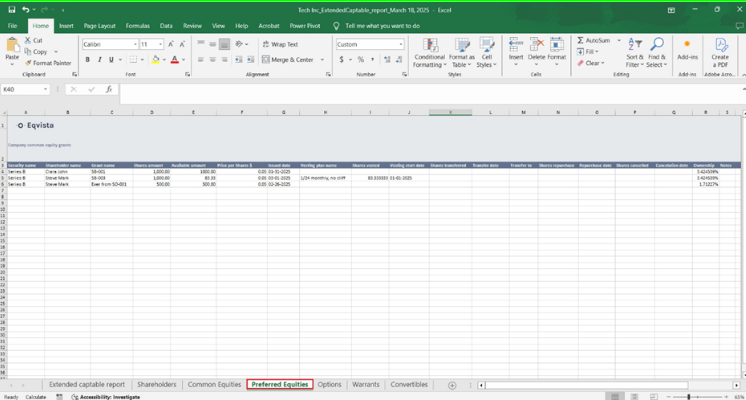Viewport: 746px width, 400px height.
Task: Open Merge & Center dropdown arrow
Action: point(322,59)
